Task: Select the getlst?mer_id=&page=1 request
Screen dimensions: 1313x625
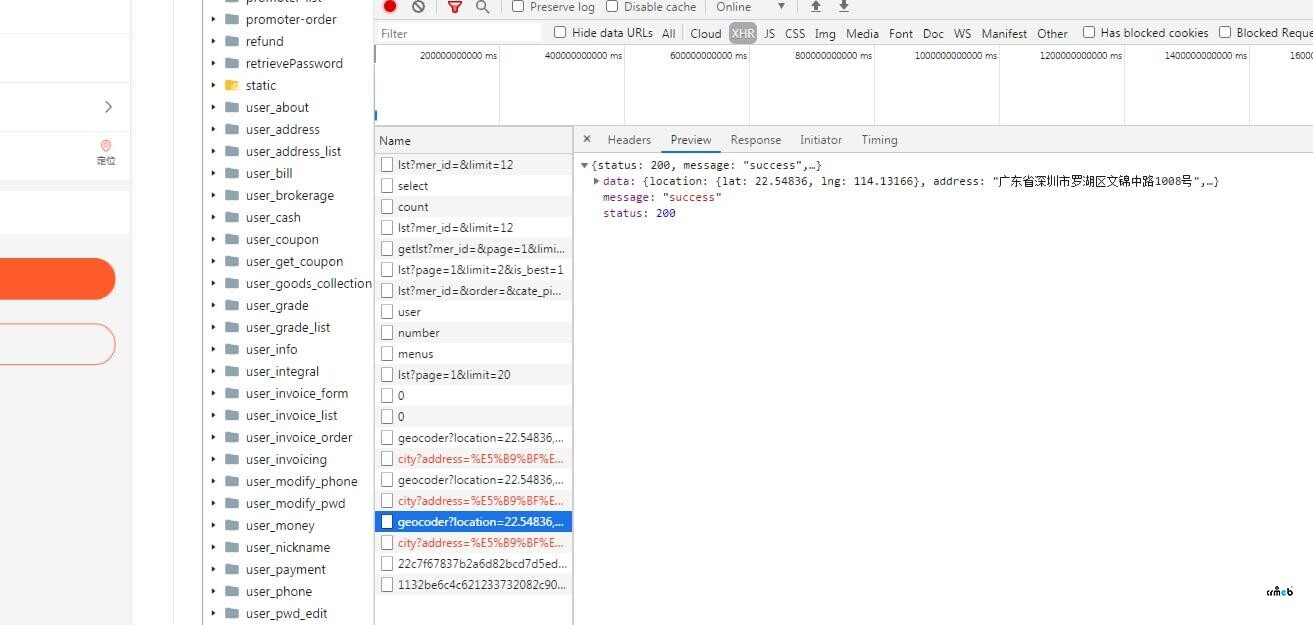Action: point(474,248)
